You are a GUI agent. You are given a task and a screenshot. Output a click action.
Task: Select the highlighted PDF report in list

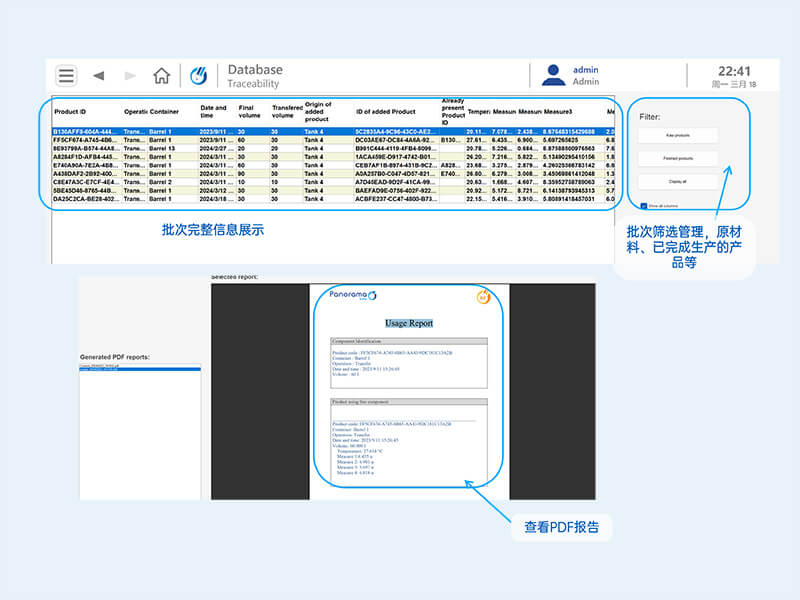click(139, 368)
